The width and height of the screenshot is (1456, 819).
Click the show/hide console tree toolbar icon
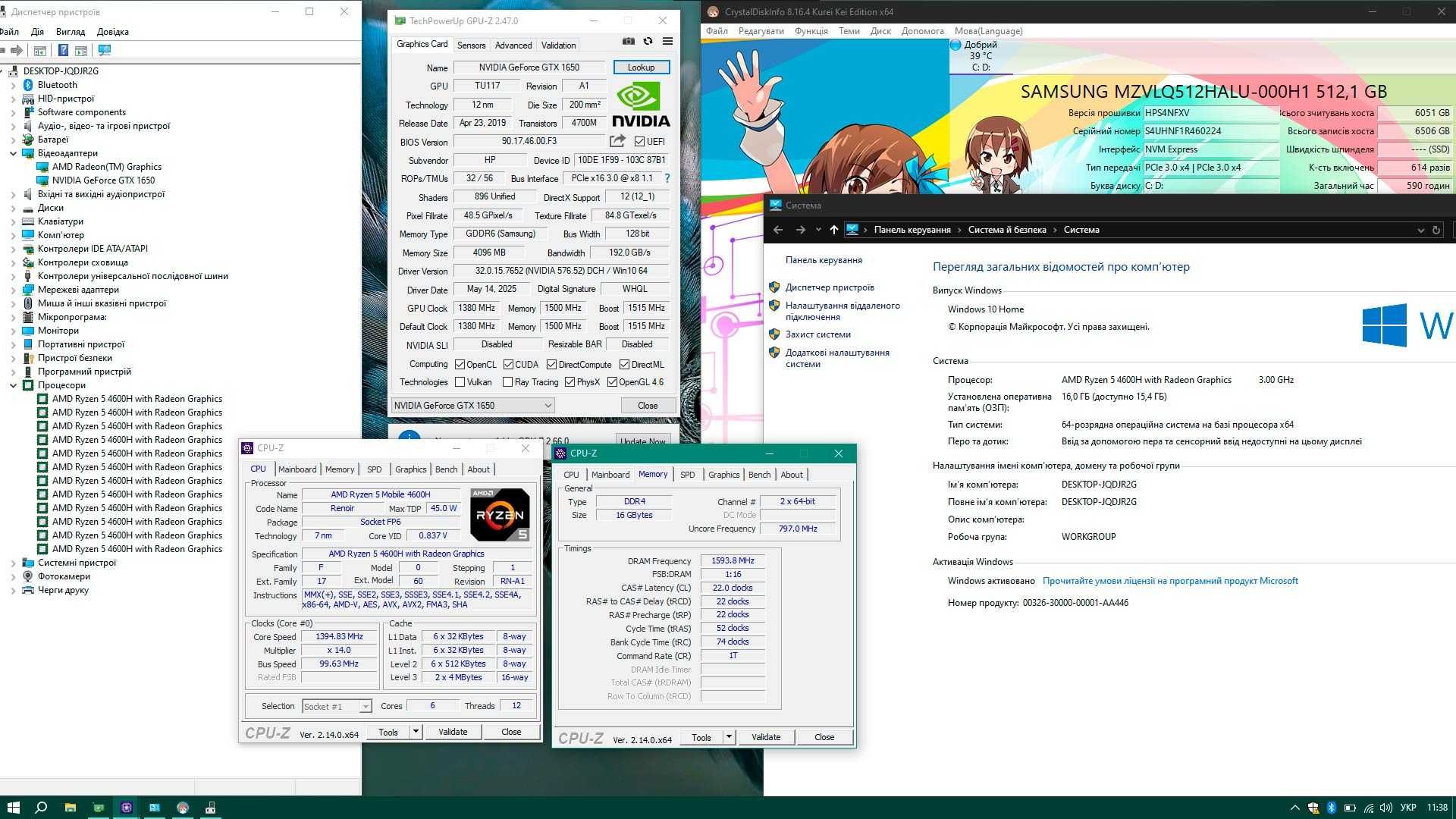[40, 51]
